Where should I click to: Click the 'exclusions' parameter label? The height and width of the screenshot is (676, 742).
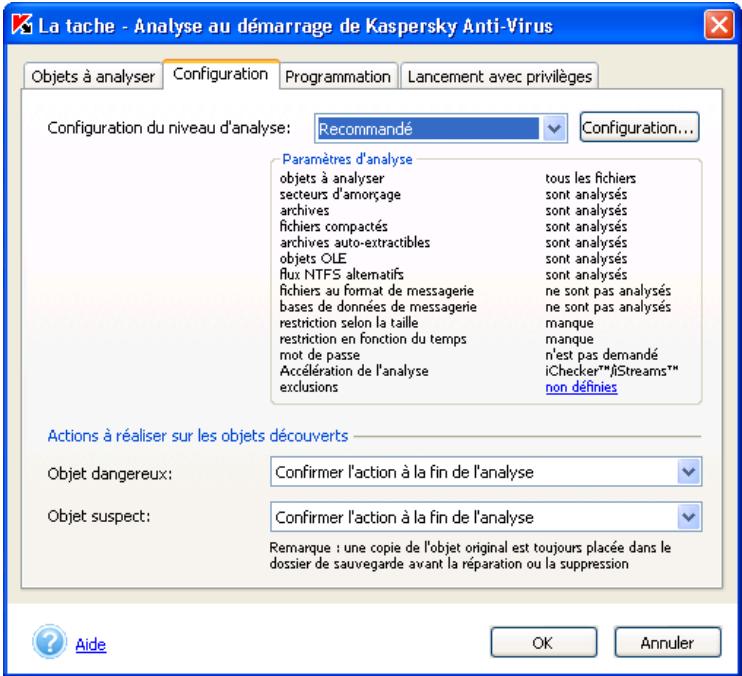309,387
